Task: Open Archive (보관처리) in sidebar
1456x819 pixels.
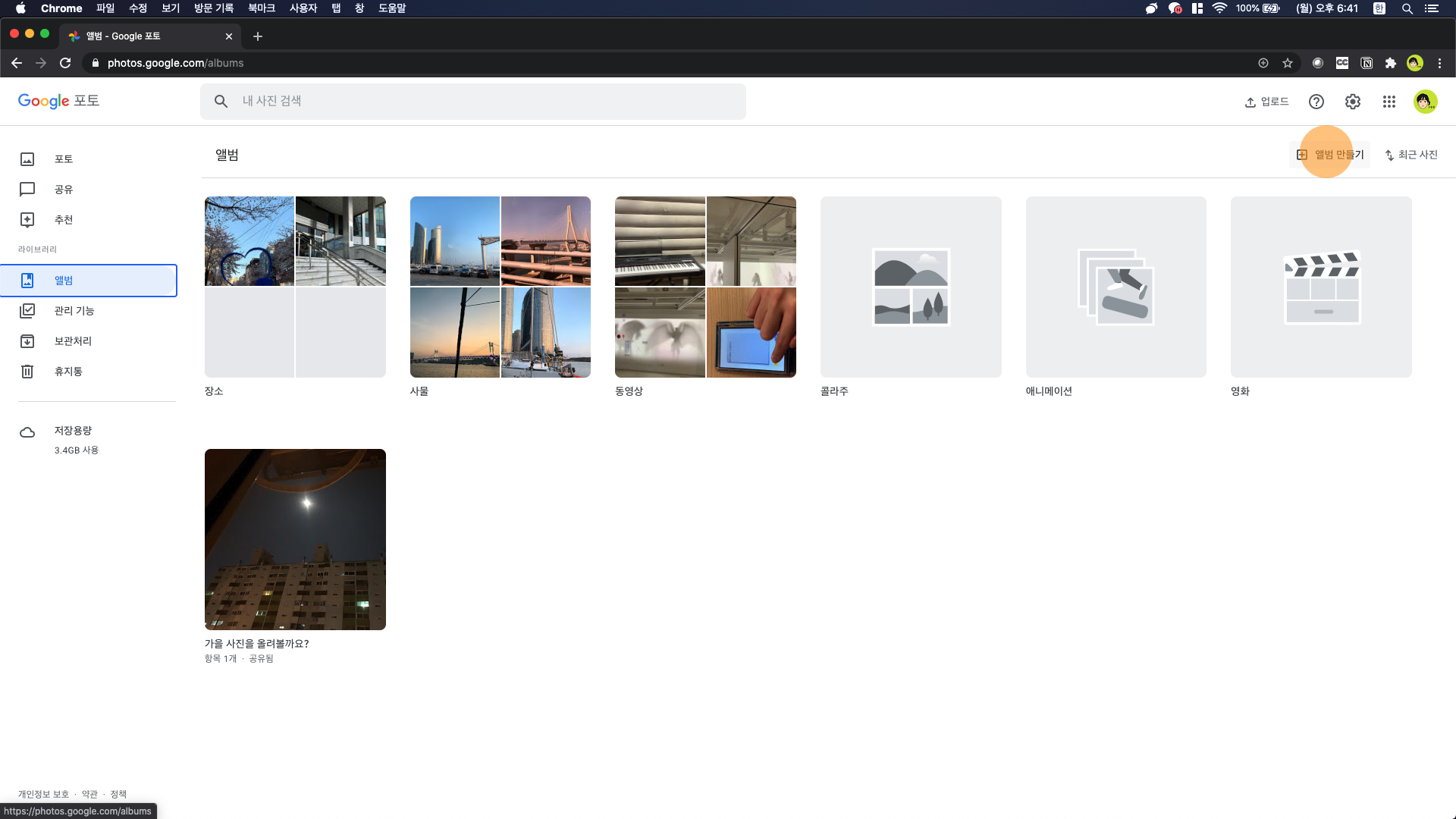Action: [72, 341]
